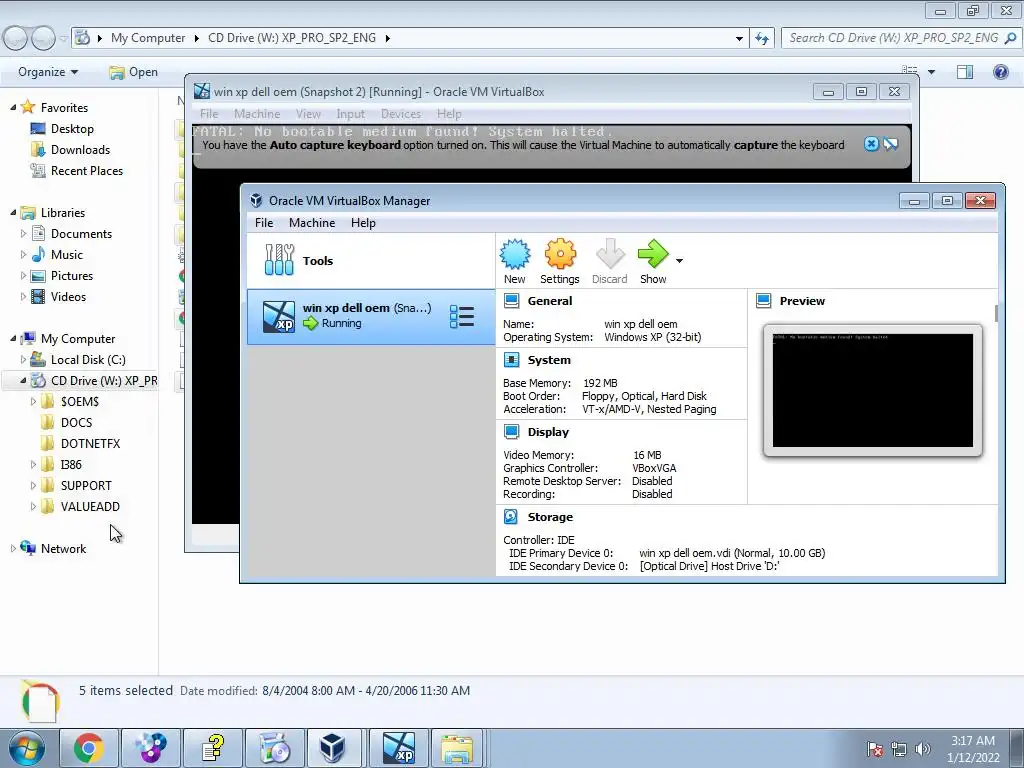Click the New machine icon in VirtualBox Manager
The image size is (1024, 768).
[515, 254]
